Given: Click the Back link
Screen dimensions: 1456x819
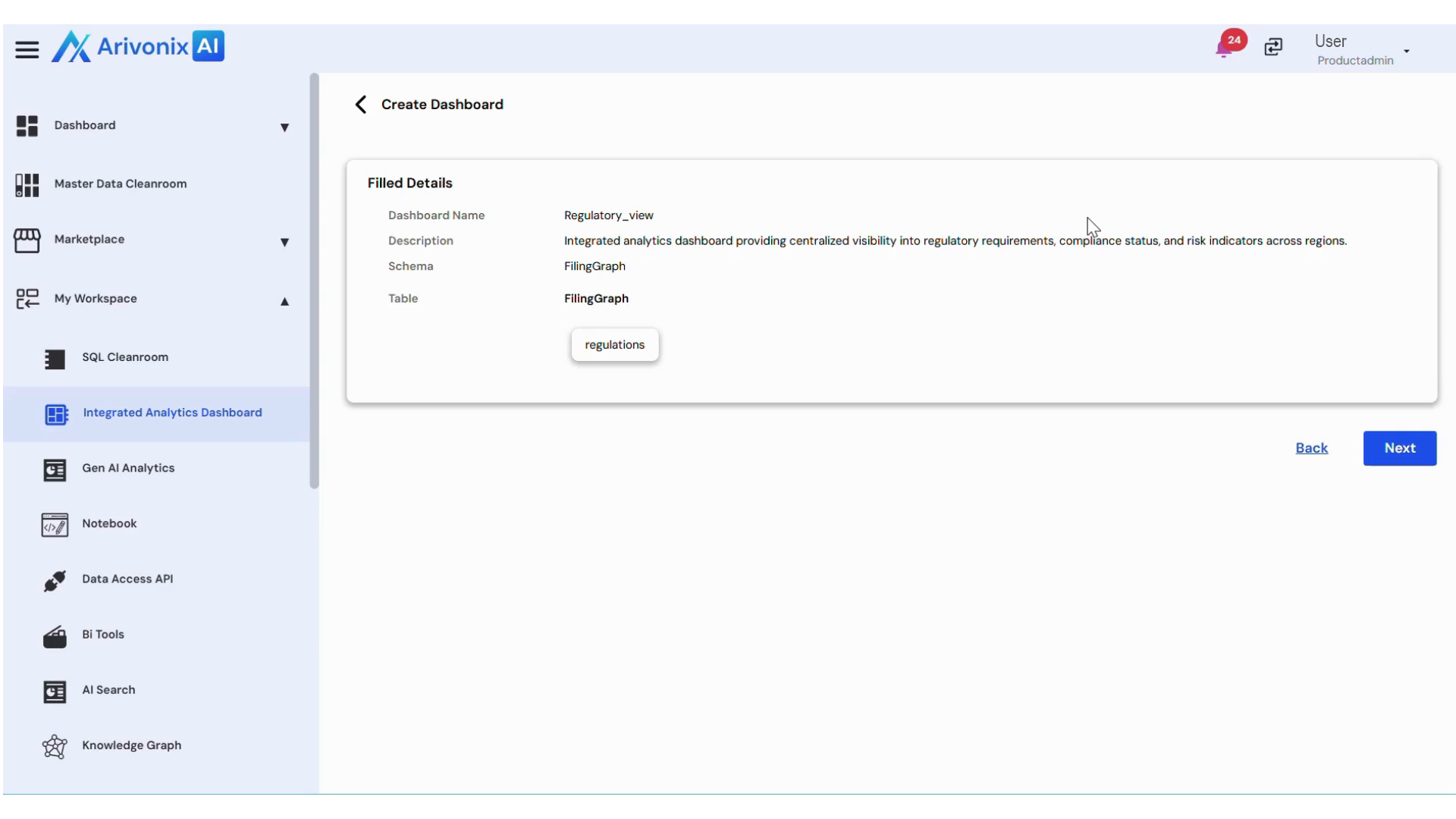Looking at the screenshot, I should pos(1311,448).
